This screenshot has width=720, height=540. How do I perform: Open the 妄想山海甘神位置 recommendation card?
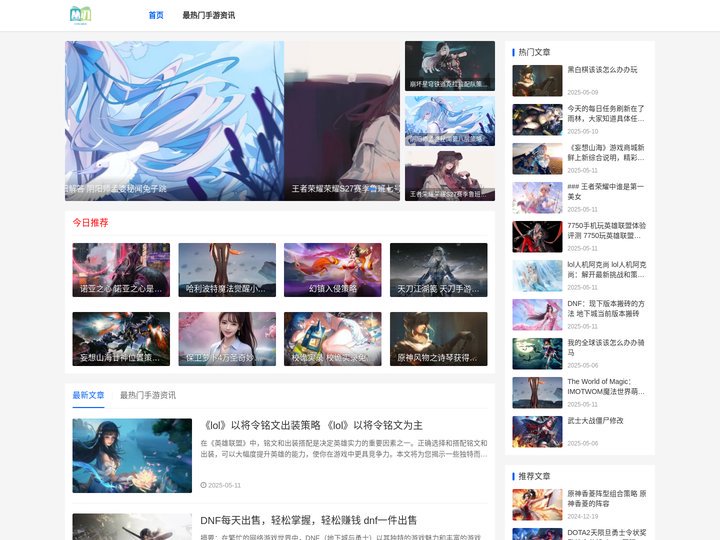121,339
